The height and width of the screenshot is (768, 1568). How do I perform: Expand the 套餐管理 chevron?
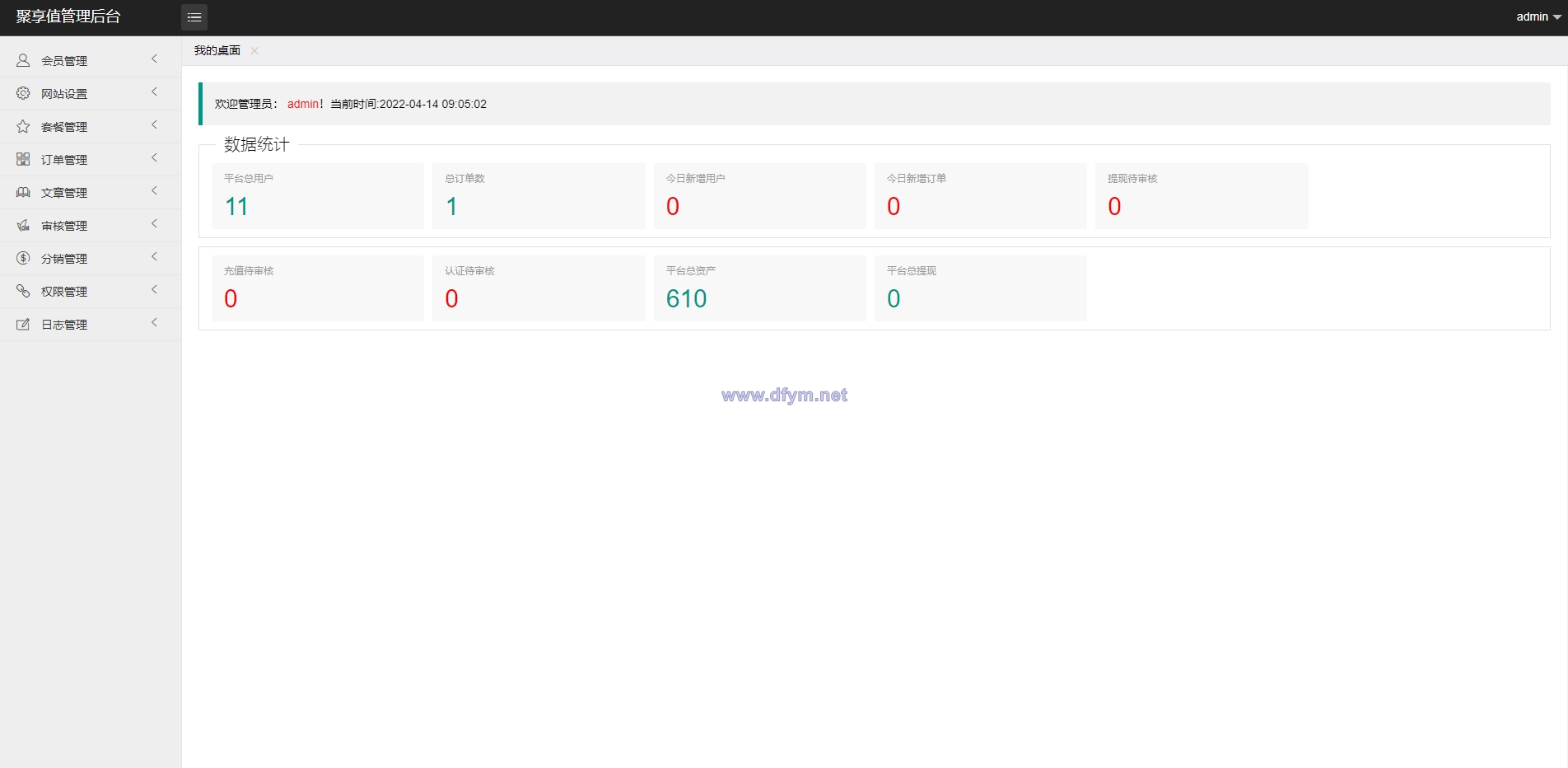[154, 124]
